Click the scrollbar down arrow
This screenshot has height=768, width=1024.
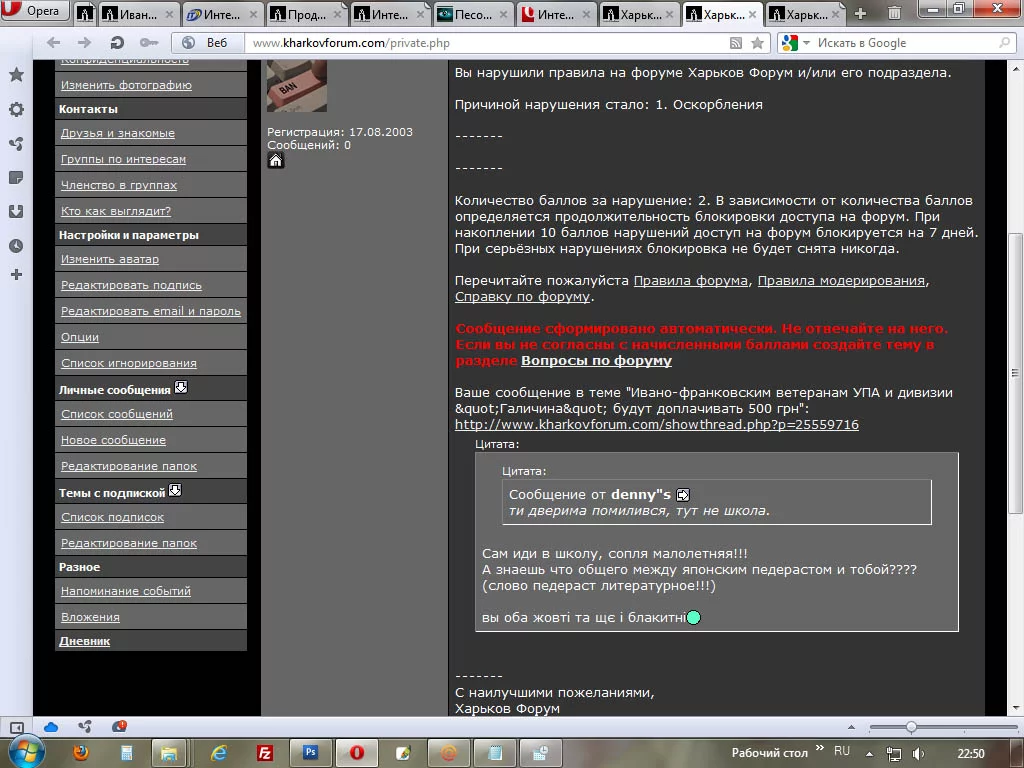coord(1016,707)
